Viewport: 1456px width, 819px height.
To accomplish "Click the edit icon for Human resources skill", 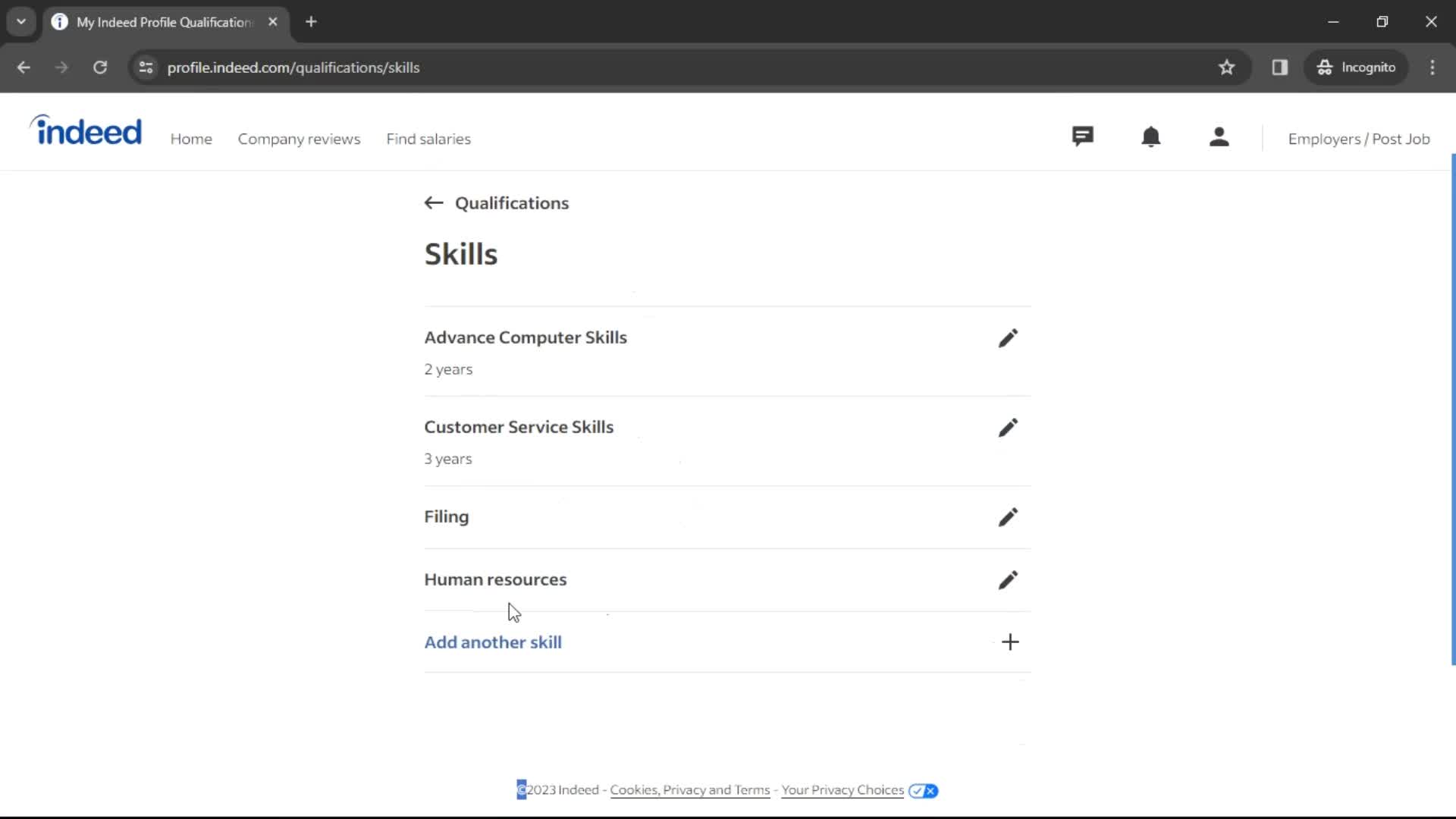I will [1007, 579].
